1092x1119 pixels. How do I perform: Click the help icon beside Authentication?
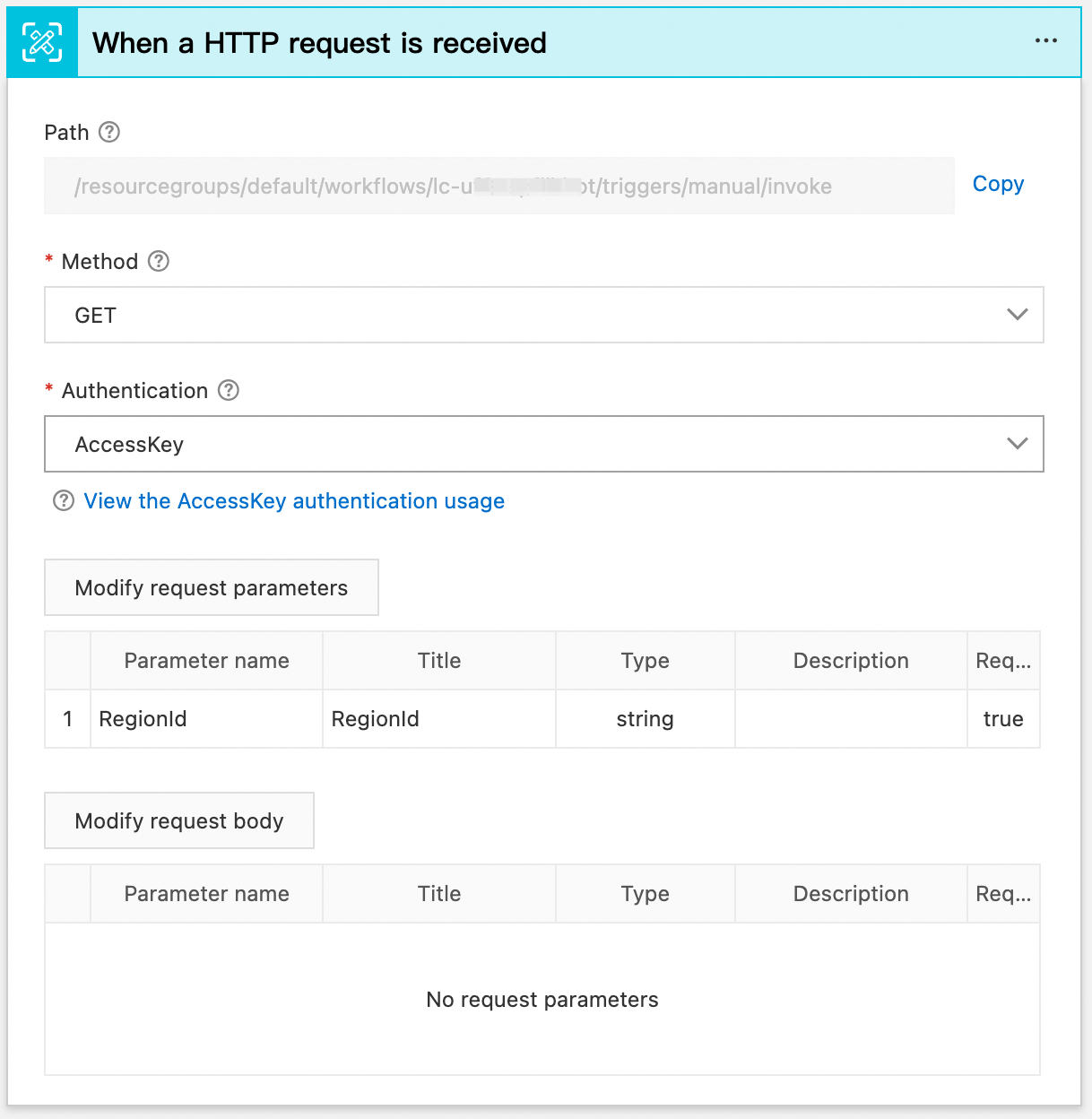pyautogui.click(x=229, y=391)
